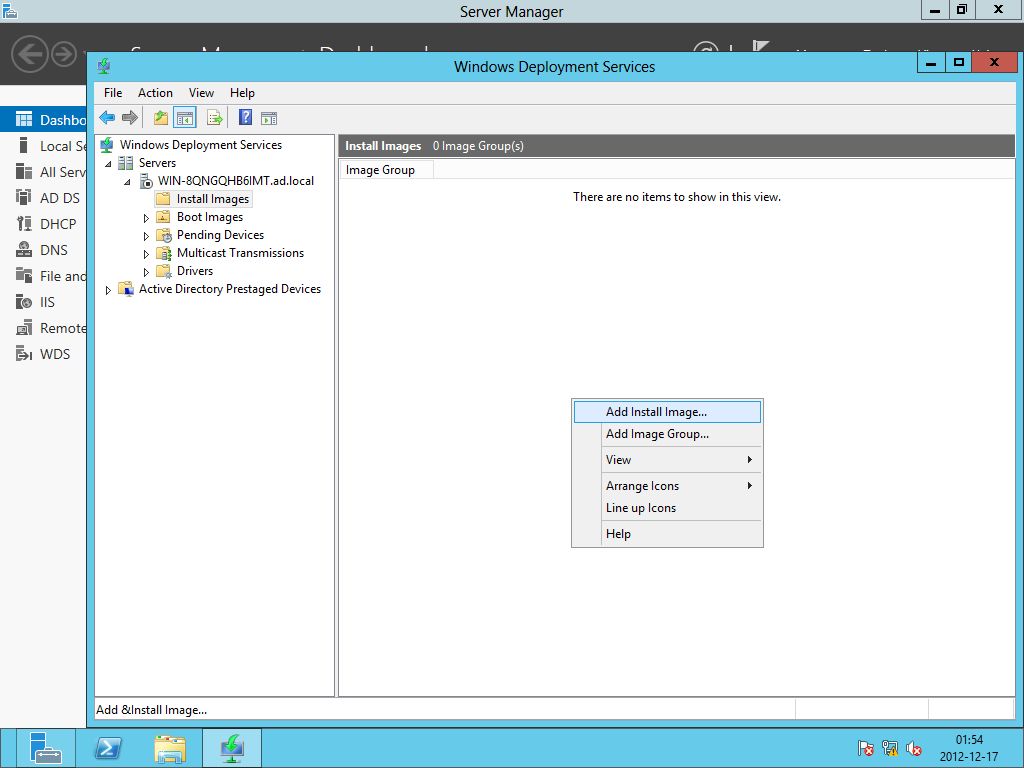
Task: Choose Line up Icons from context menu
Action: (667, 508)
